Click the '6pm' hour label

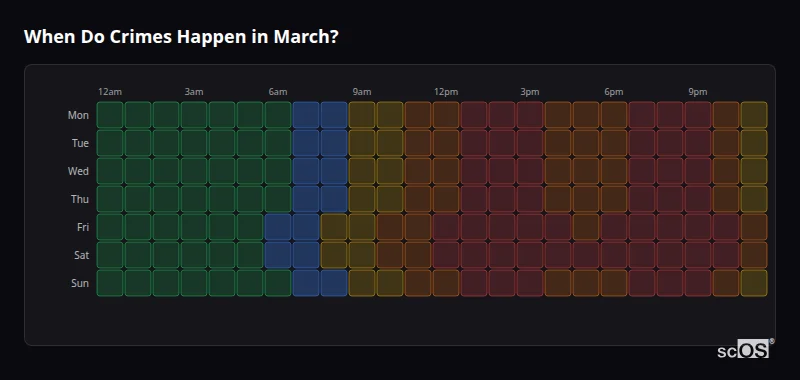[x=614, y=92]
